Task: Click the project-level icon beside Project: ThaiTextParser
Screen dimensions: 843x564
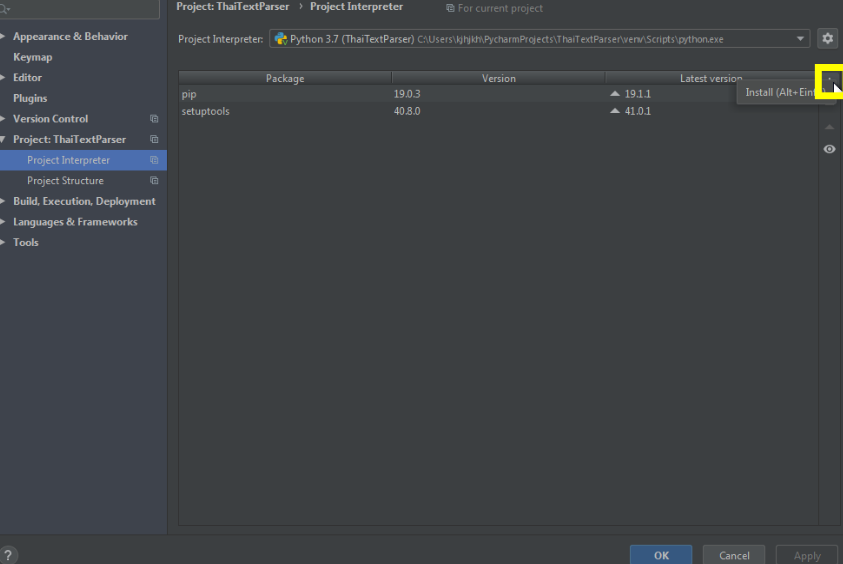Action: tap(154, 139)
